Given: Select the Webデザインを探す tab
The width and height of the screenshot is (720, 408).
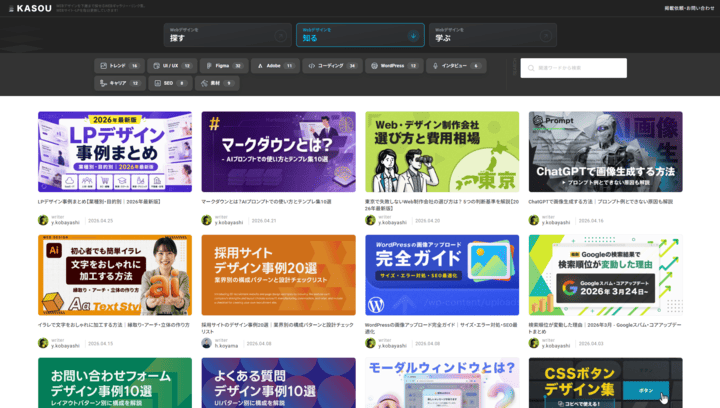Looking at the screenshot, I should click(x=228, y=35).
